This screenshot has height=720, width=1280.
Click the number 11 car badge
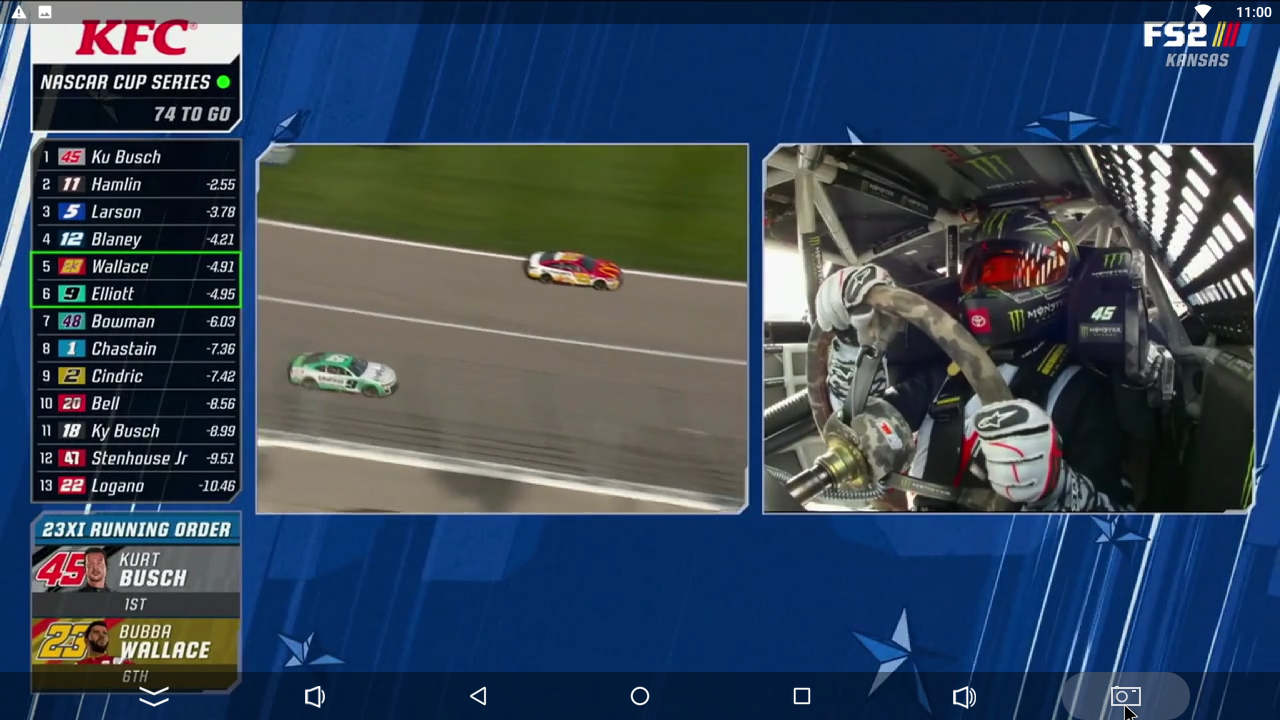coord(71,184)
